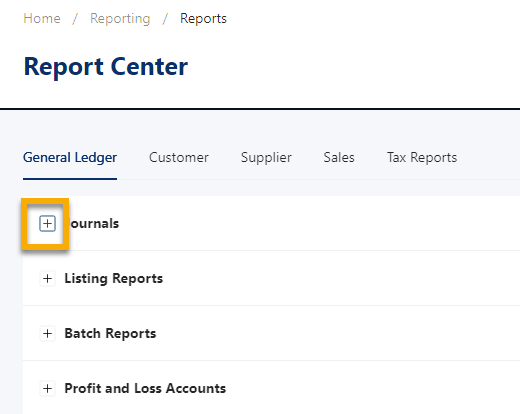Click the Reports breadcrumb item

pos(203,18)
